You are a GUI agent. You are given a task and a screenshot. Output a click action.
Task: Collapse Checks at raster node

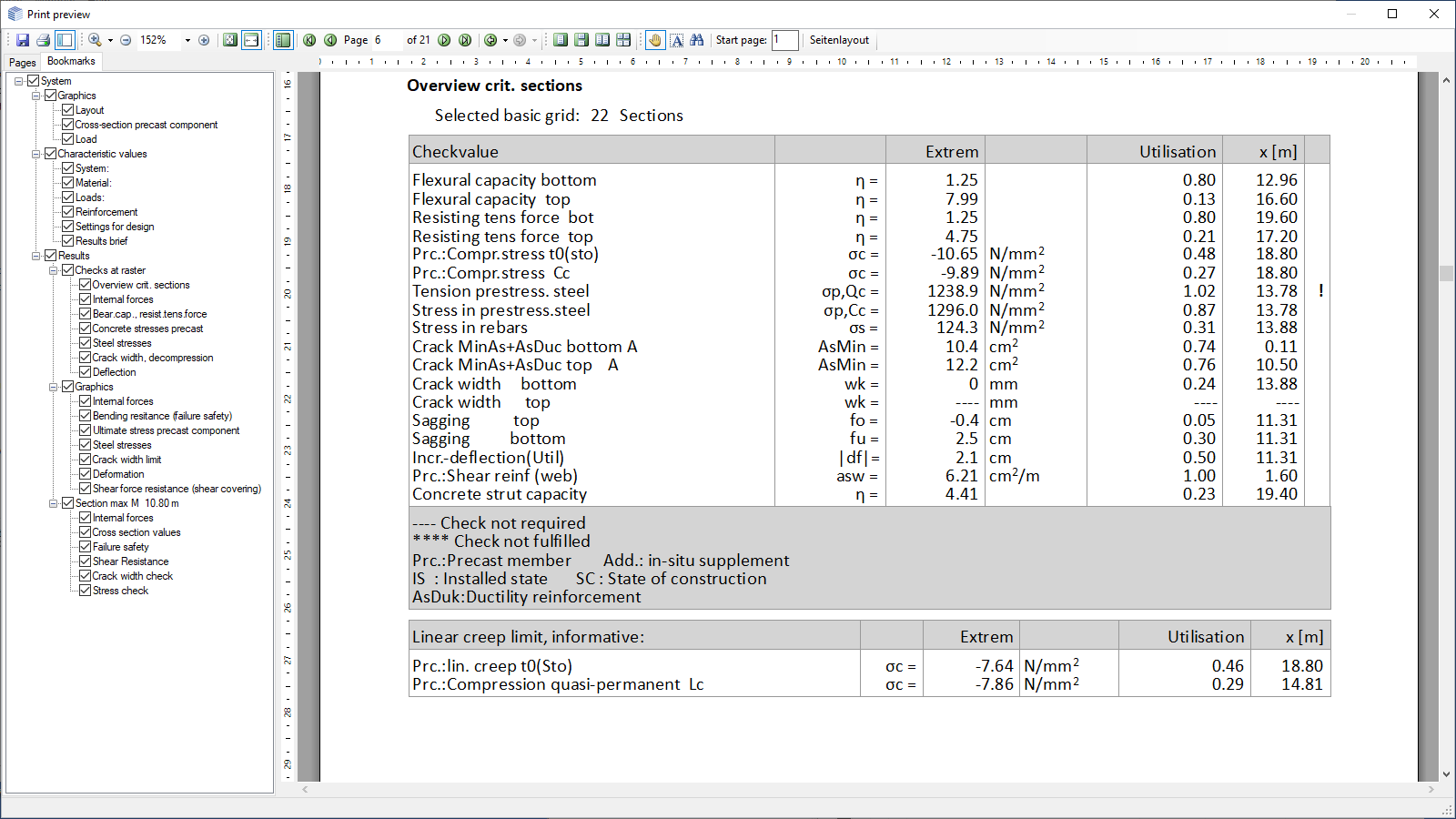coord(53,270)
